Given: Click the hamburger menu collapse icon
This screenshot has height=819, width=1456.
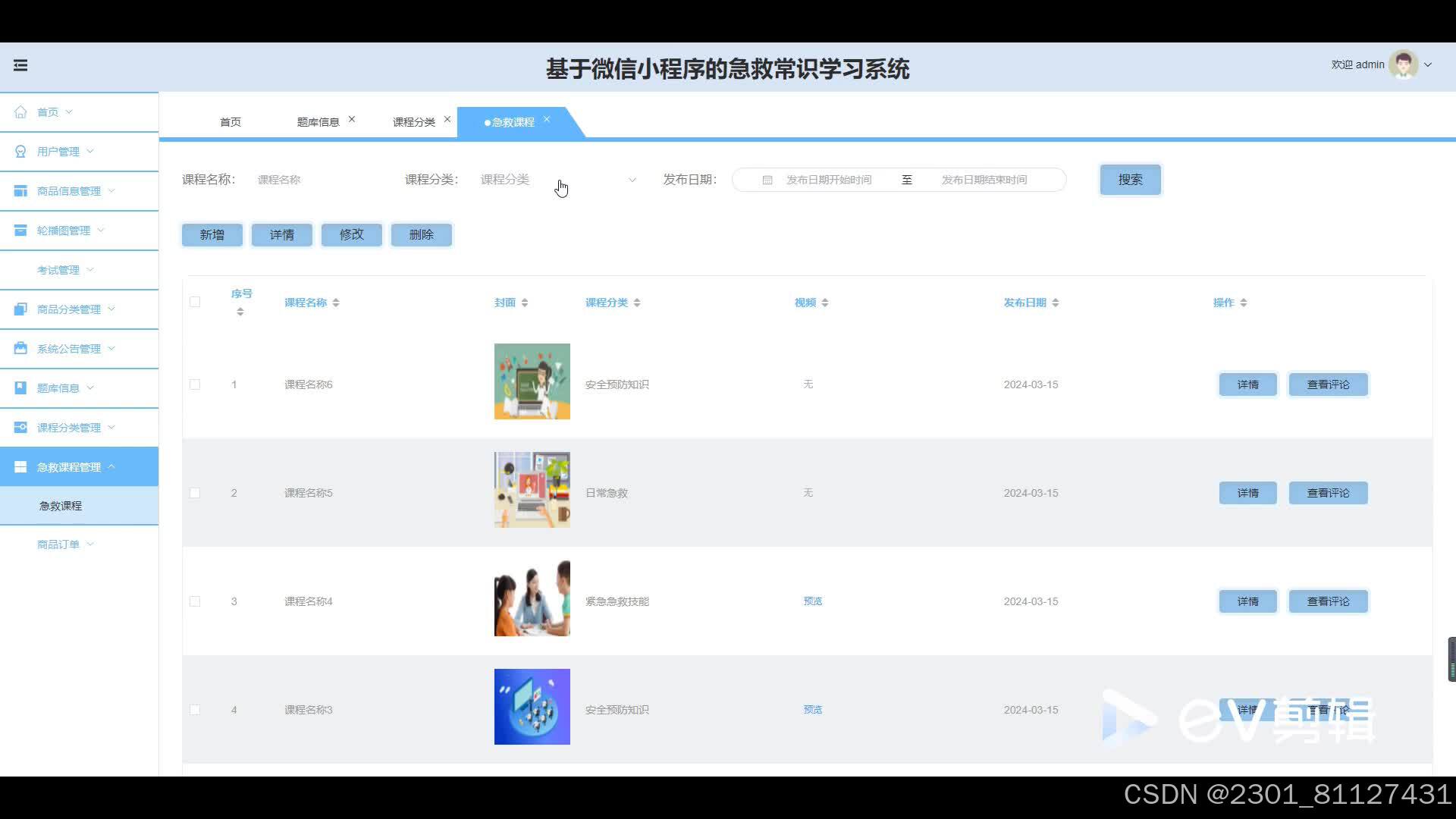Looking at the screenshot, I should click(x=20, y=66).
